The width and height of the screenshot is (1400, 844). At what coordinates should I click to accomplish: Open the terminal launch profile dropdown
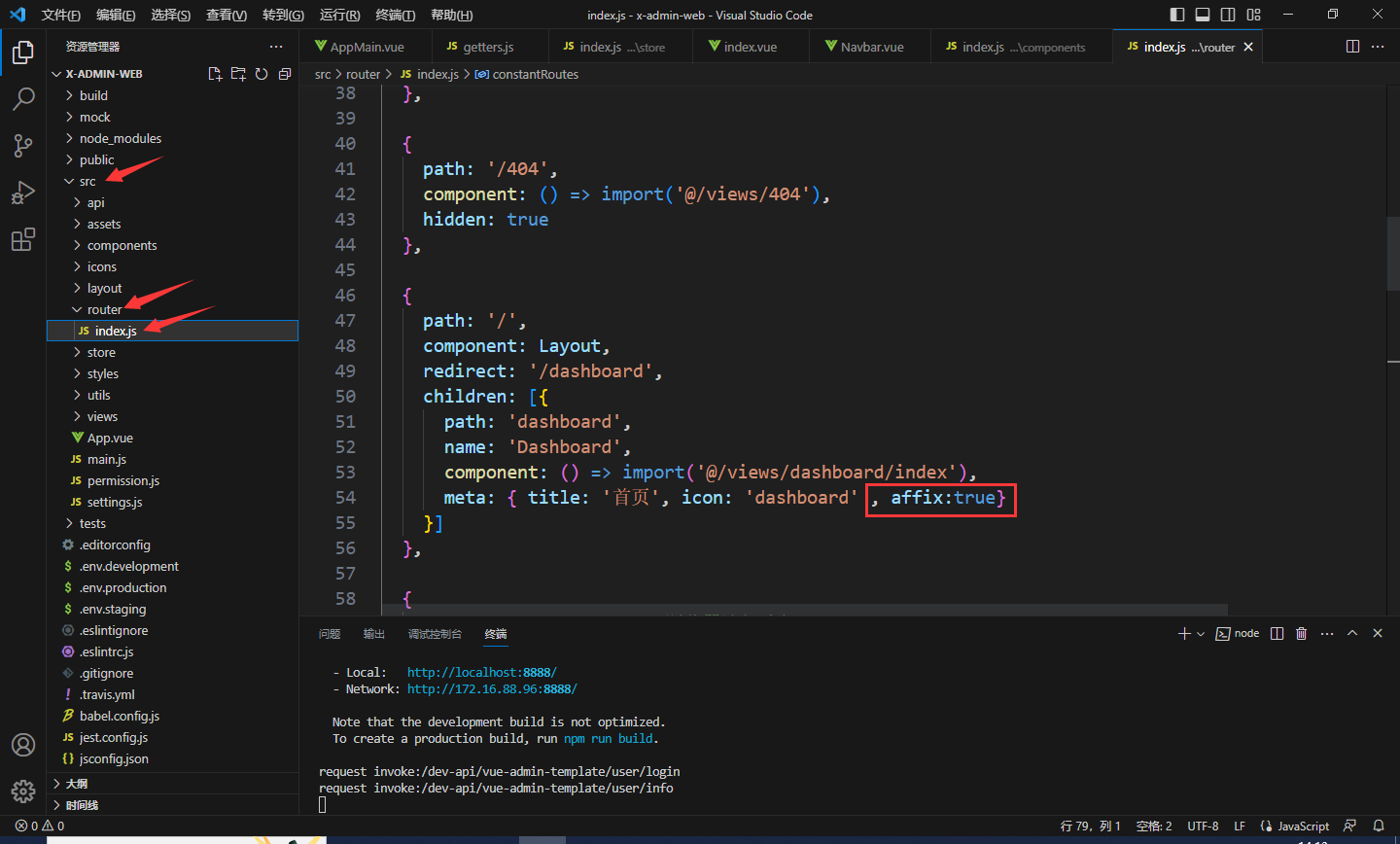(x=1201, y=633)
